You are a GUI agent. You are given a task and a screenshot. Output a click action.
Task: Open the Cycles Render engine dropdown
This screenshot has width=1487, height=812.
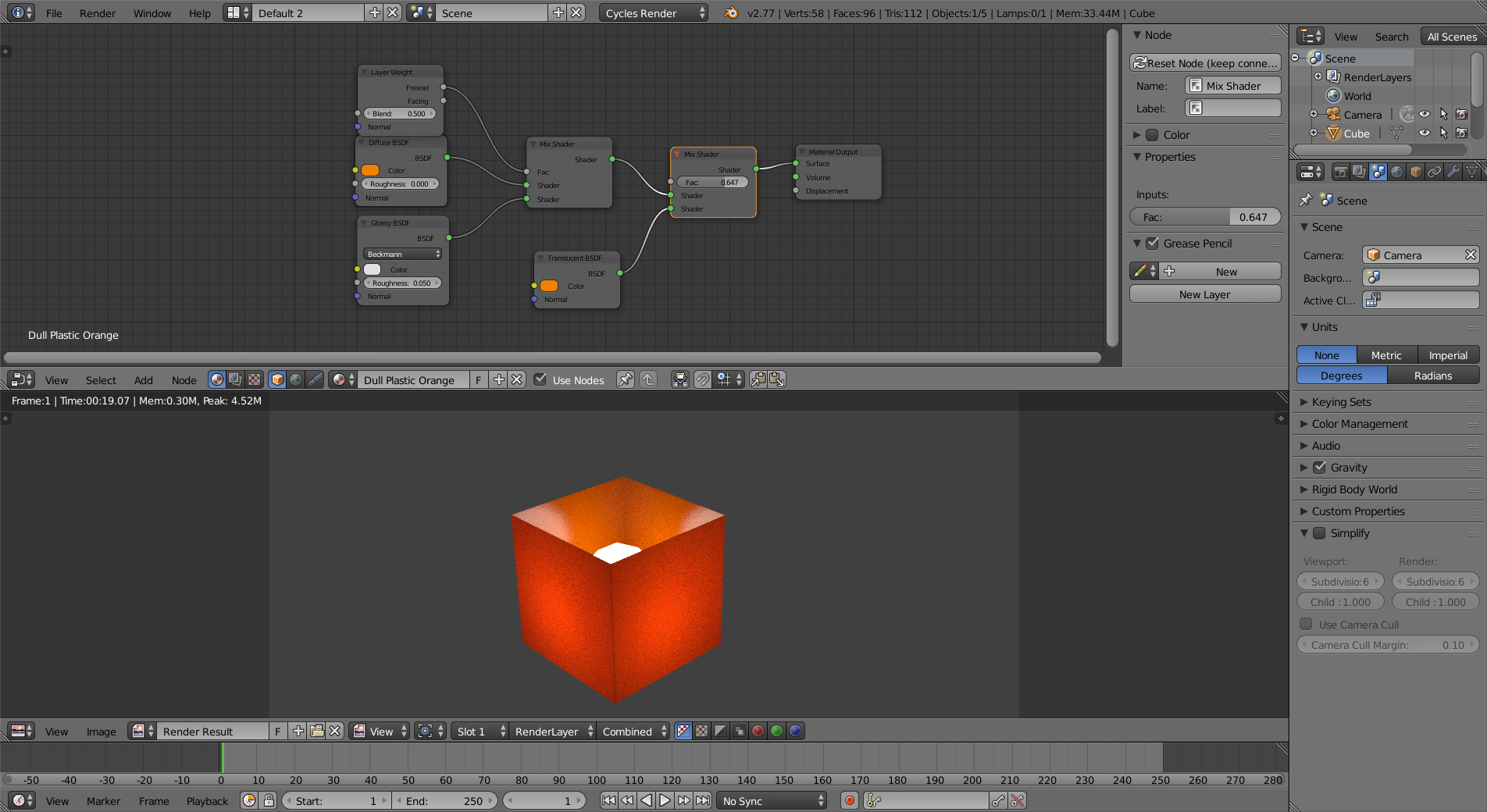[x=654, y=12]
